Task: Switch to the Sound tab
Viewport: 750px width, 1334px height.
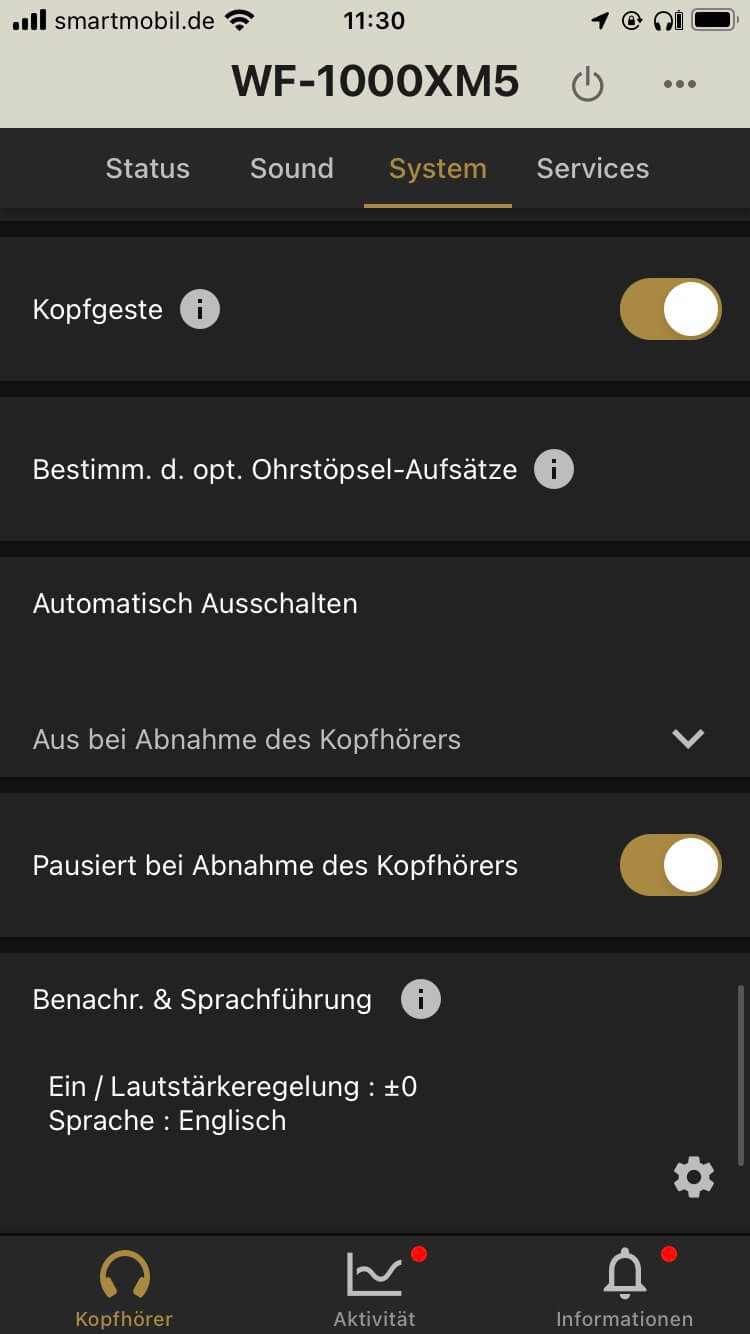Action: (292, 168)
